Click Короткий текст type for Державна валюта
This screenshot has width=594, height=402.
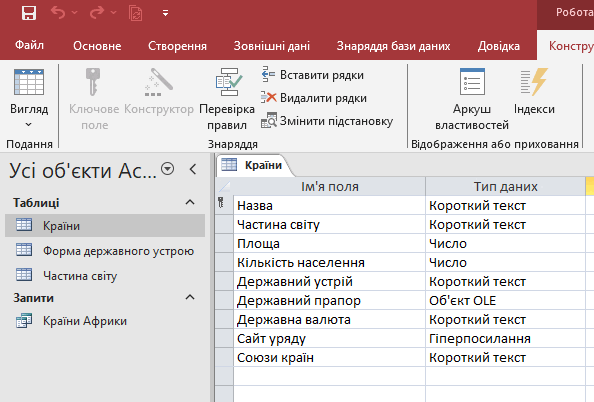coord(505,319)
